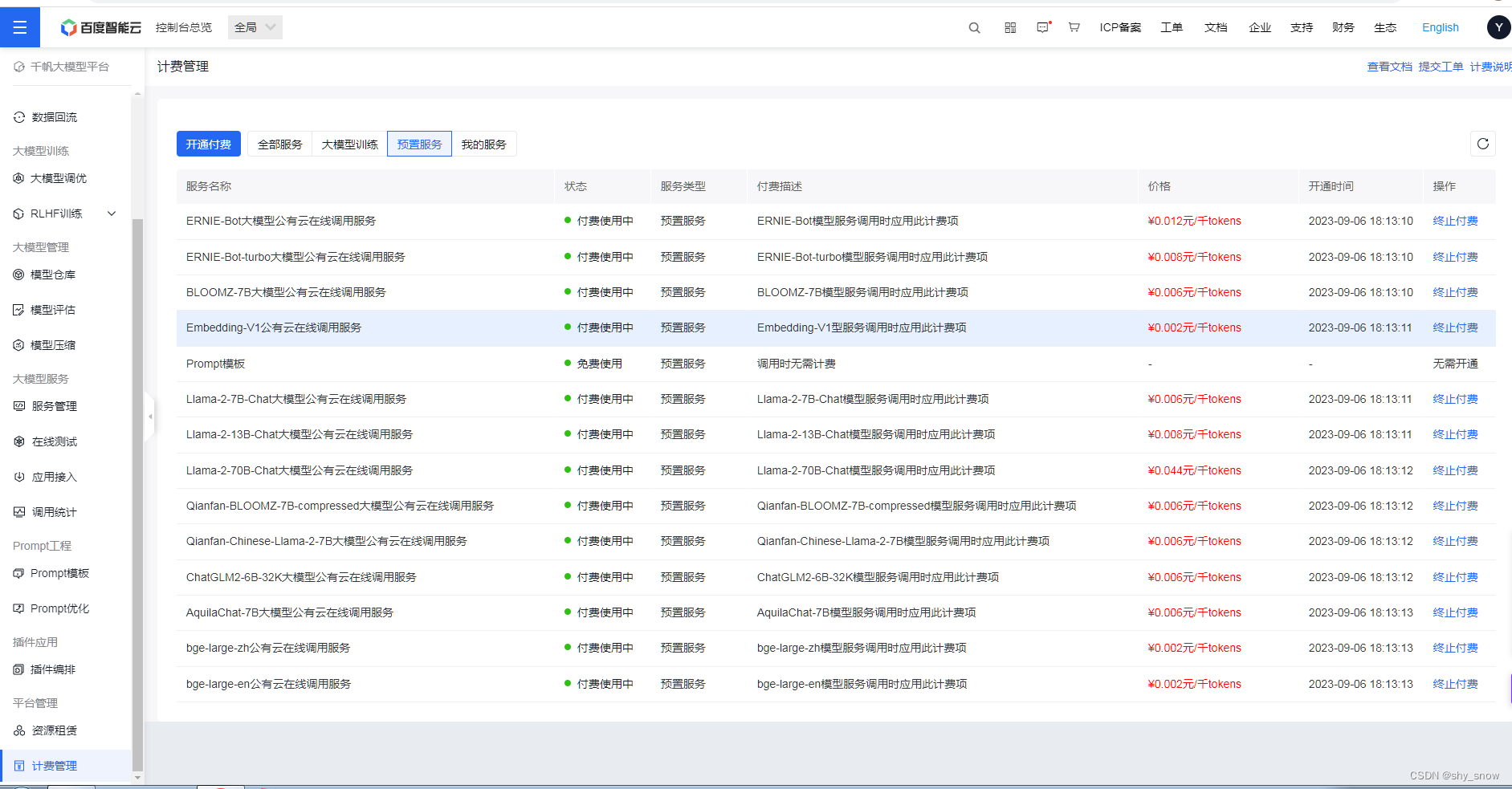Open the user avatar Y
This screenshot has width=1512, height=789.
pos(1498,28)
